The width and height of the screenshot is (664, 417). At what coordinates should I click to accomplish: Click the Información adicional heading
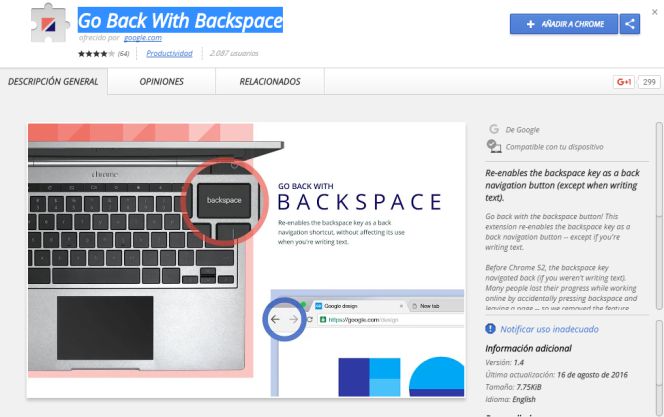tap(528, 348)
